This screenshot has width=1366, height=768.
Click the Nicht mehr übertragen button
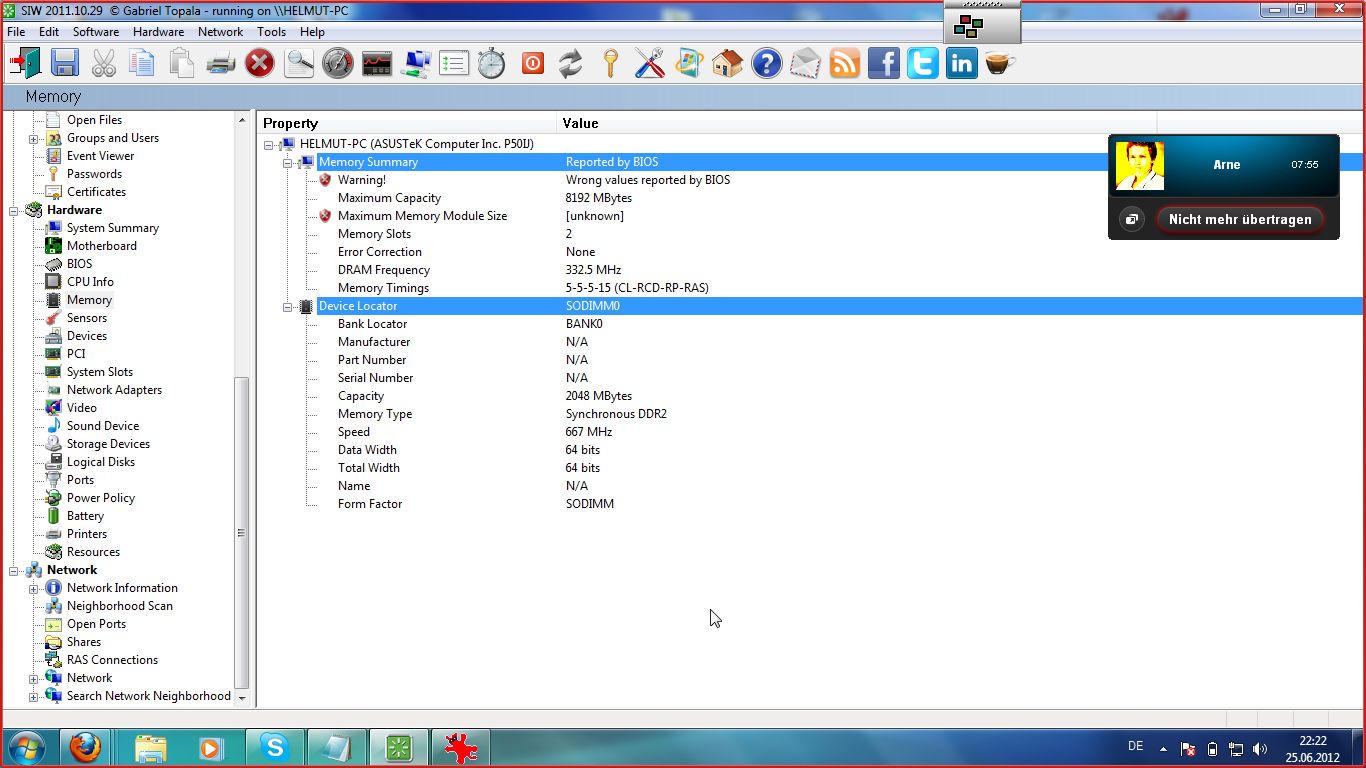click(x=1240, y=219)
